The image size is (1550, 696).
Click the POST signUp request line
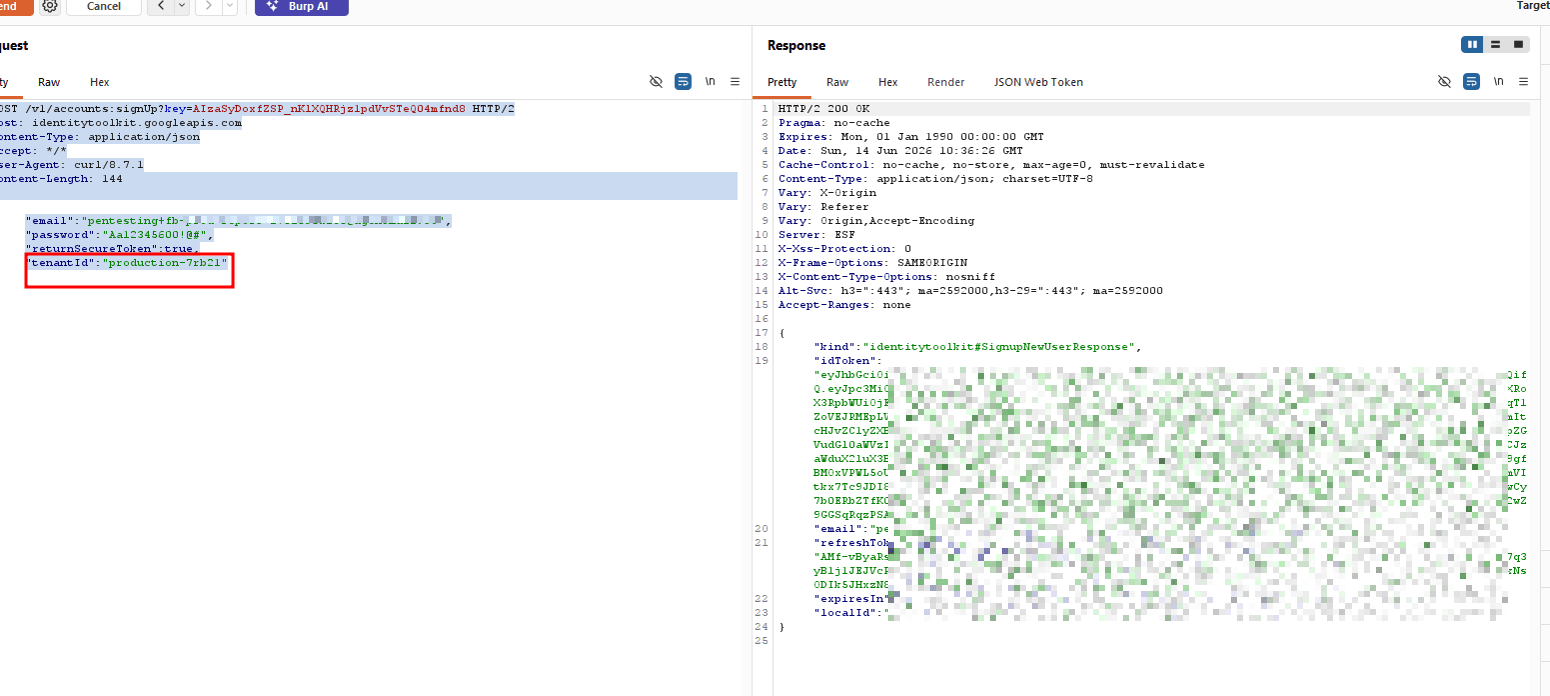coord(257,108)
